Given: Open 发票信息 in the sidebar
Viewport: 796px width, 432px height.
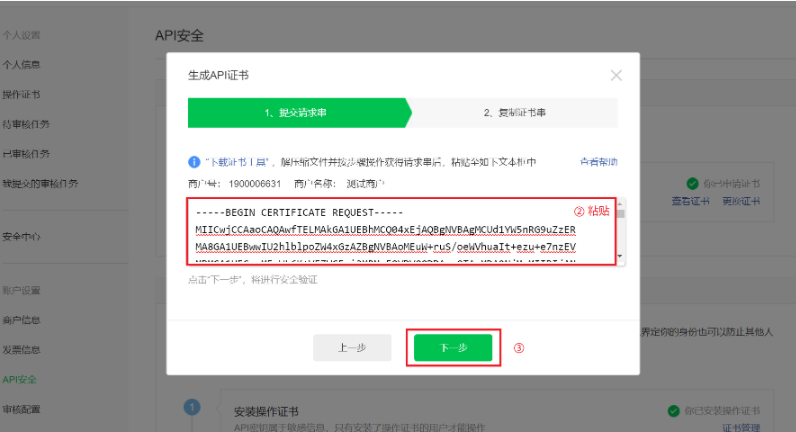Looking at the screenshot, I should coord(21,350).
